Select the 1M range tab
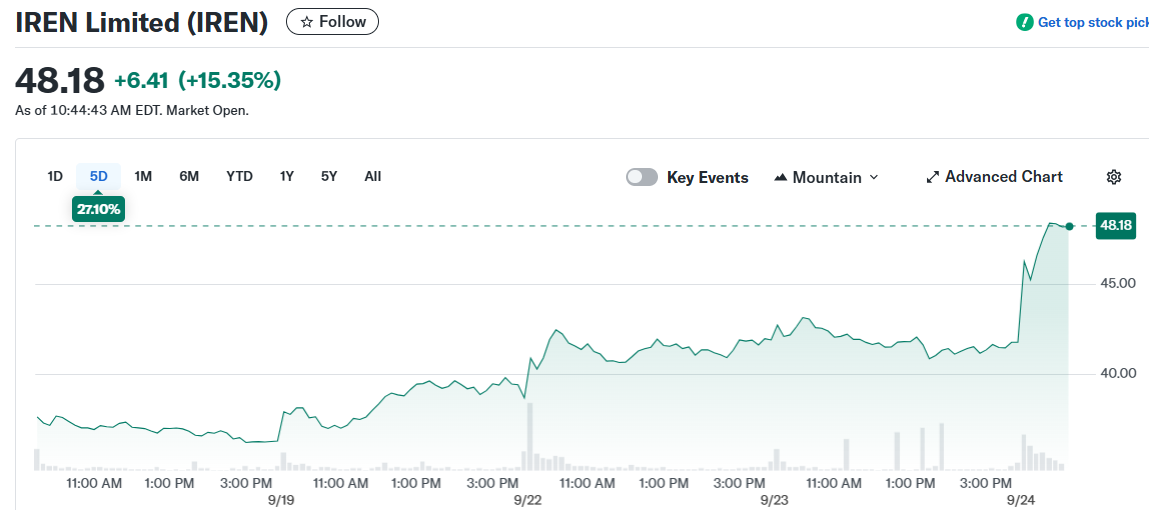Screen dimensions: 1149x510 coord(143,177)
